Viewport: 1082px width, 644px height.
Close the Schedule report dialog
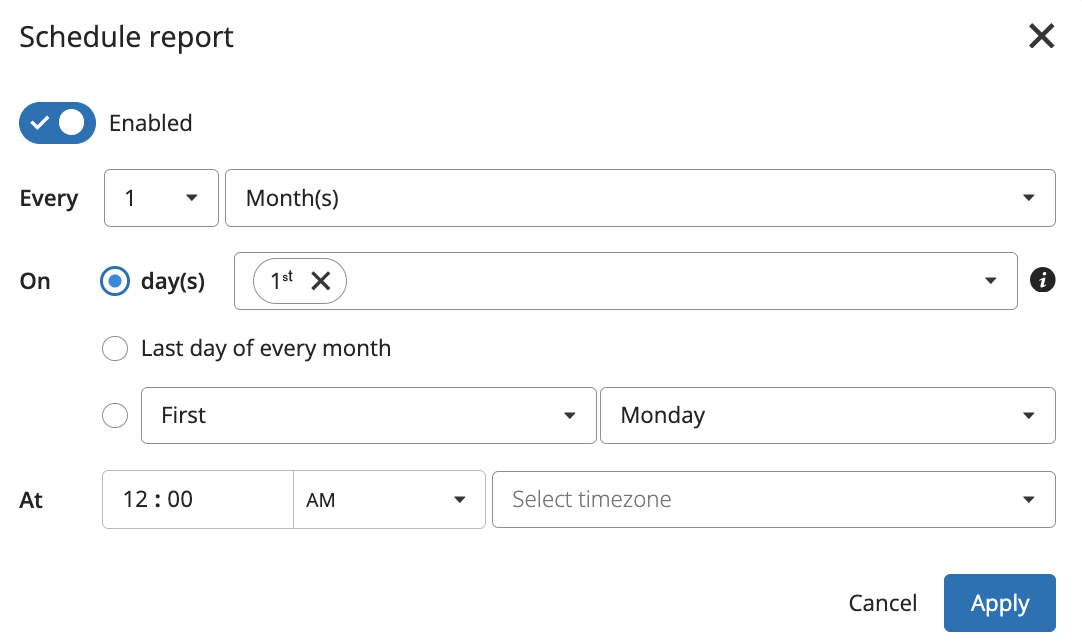1042,37
